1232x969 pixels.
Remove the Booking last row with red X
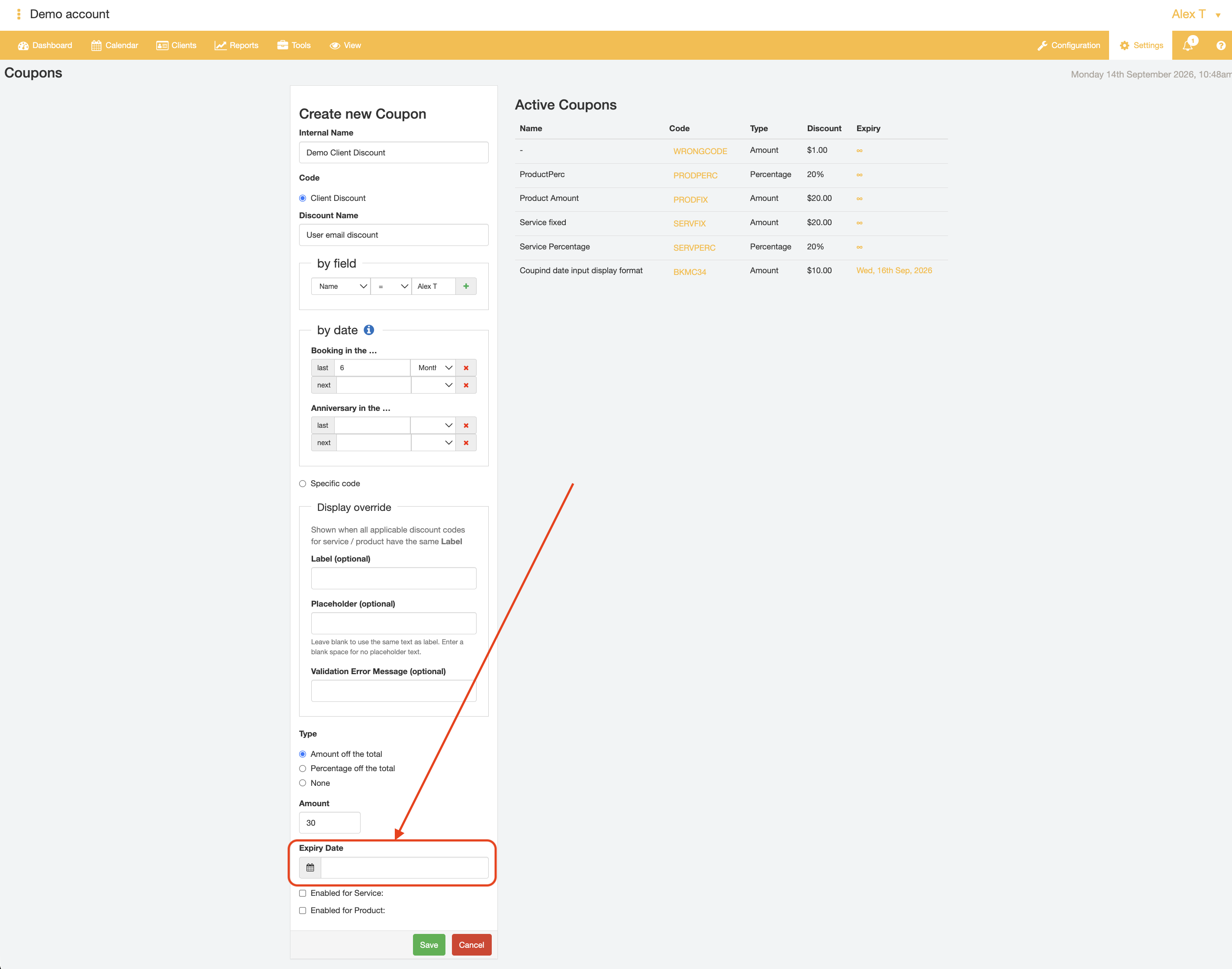pos(466,368)
